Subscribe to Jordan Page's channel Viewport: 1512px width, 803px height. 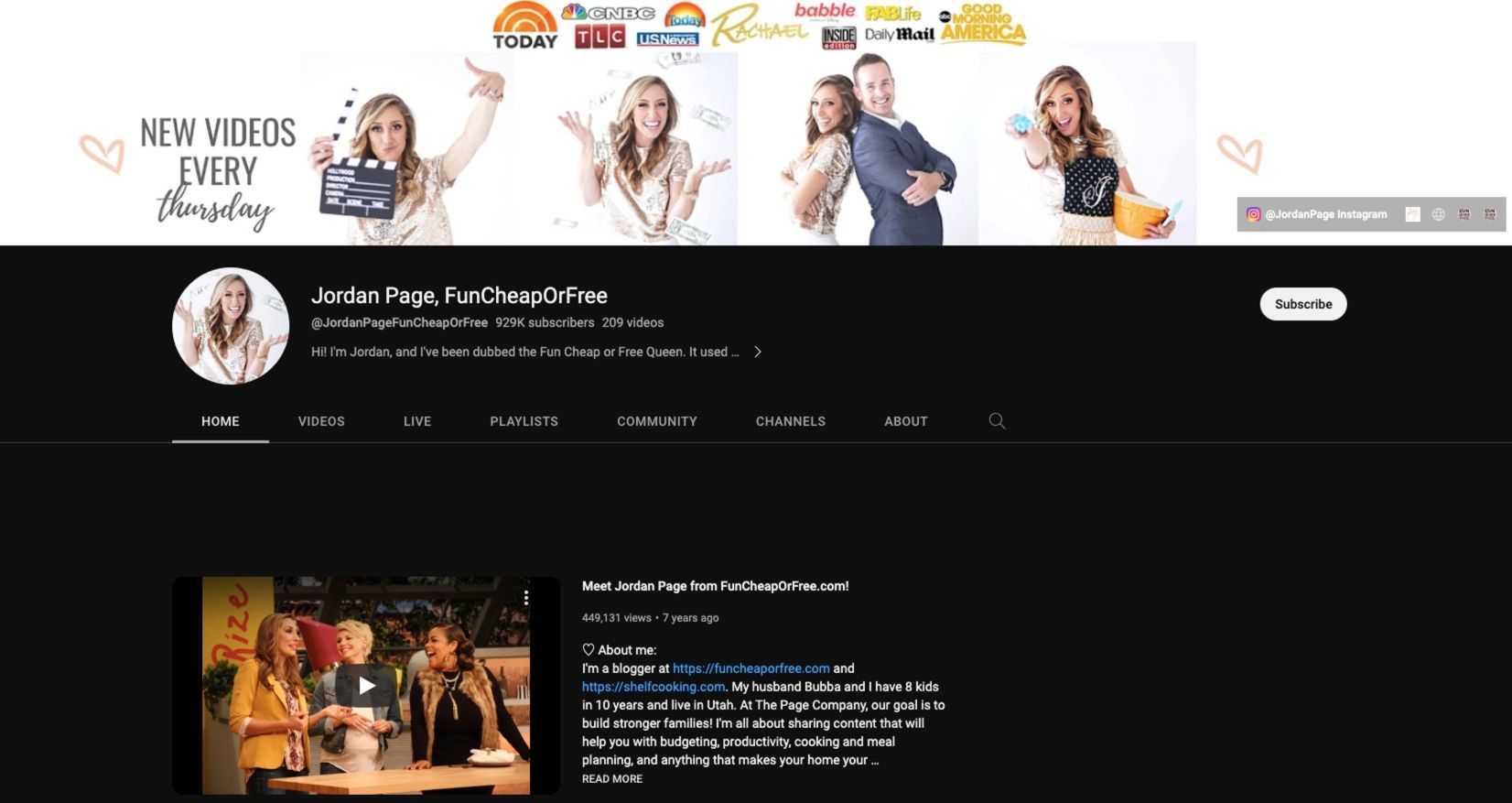1302,304
